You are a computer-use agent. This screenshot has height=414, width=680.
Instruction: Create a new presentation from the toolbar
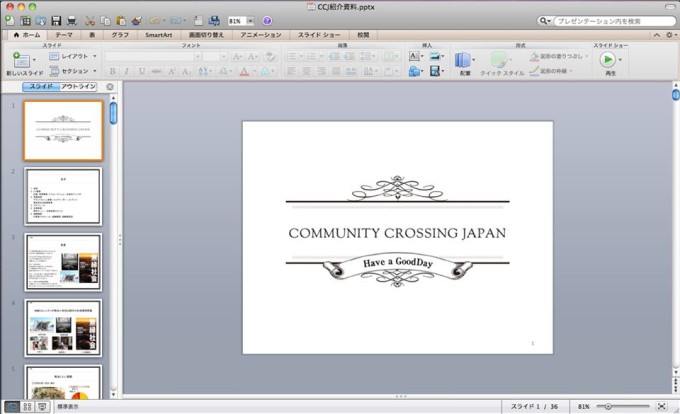10,20
